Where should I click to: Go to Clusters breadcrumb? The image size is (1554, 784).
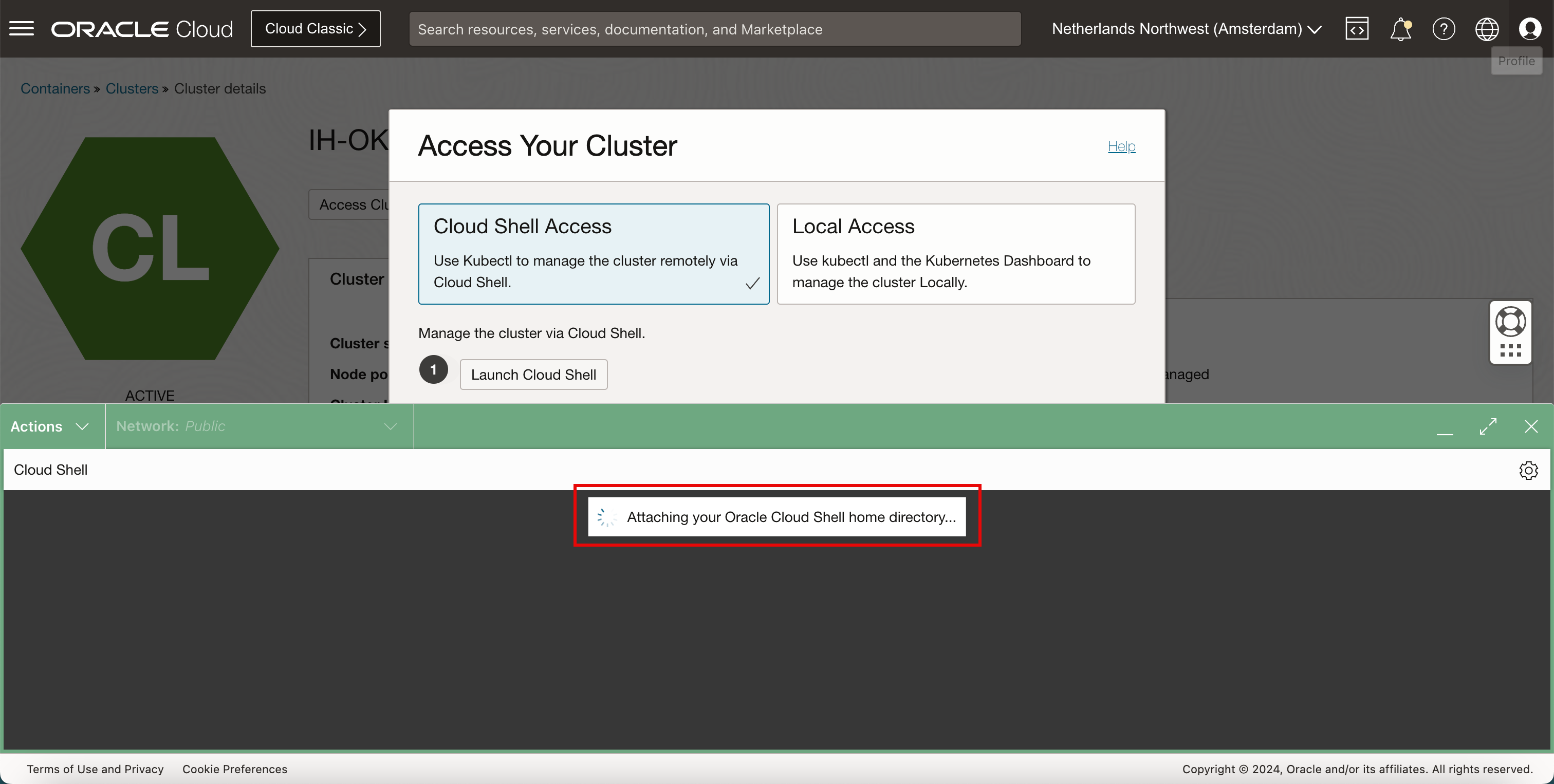click(132, 89)
